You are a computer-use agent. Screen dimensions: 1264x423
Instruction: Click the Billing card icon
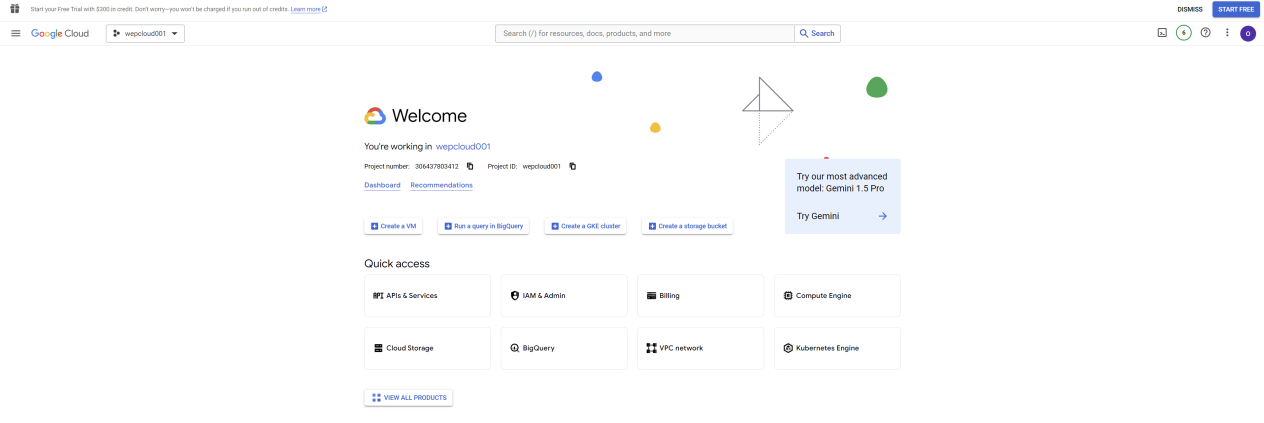[652, 296]
